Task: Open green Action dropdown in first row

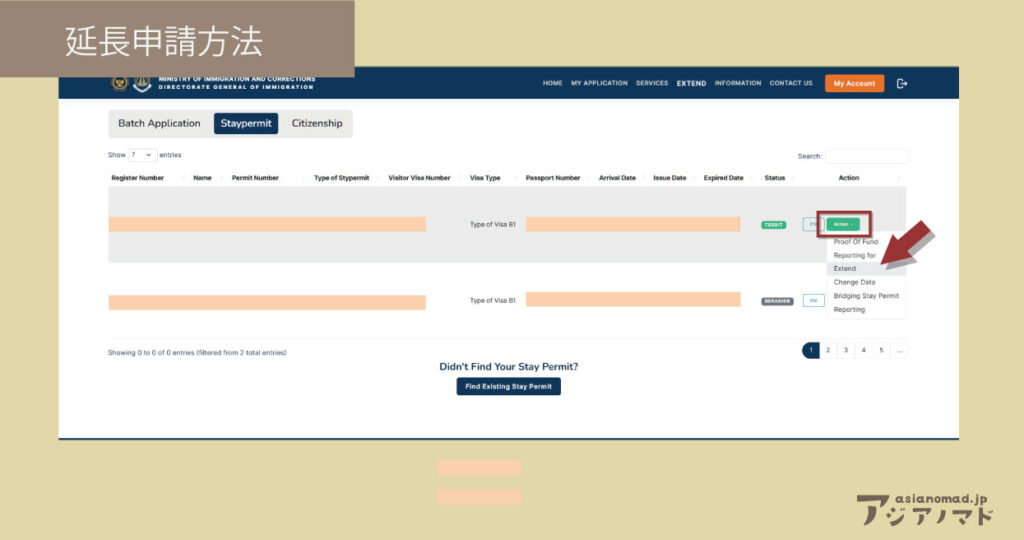Action: [843, 224]
